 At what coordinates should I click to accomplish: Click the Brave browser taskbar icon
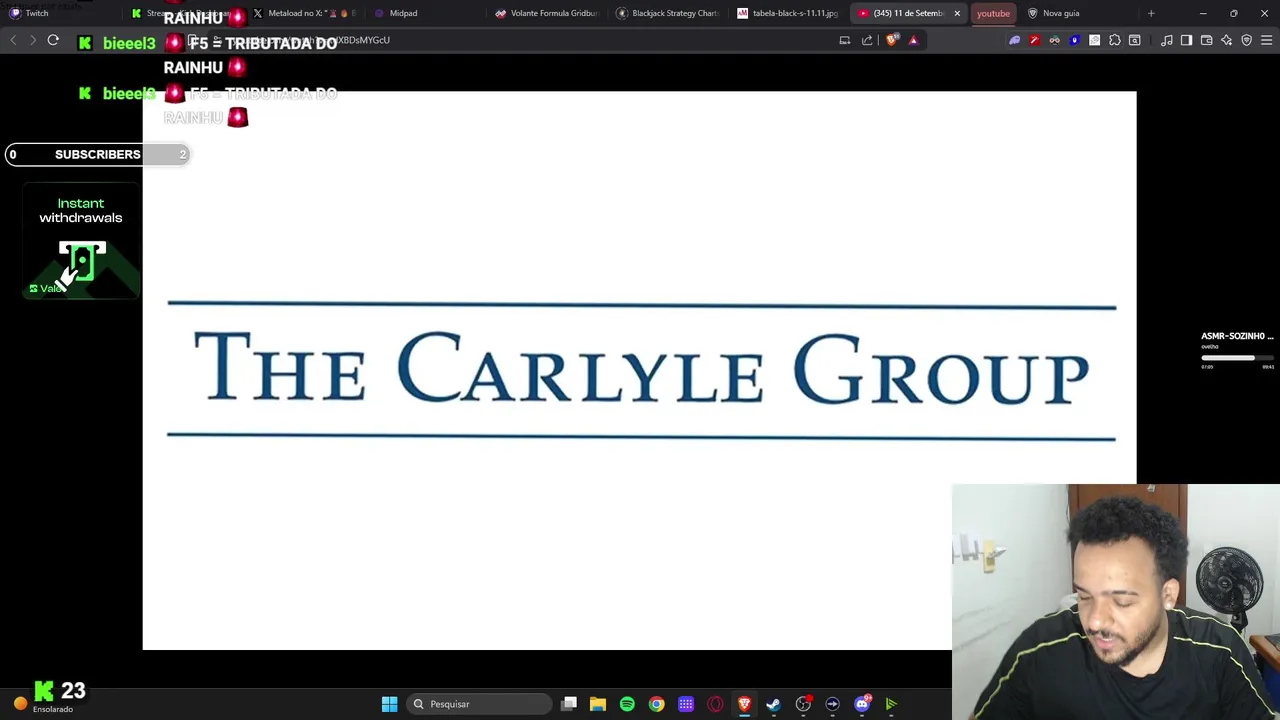point(744,704)
